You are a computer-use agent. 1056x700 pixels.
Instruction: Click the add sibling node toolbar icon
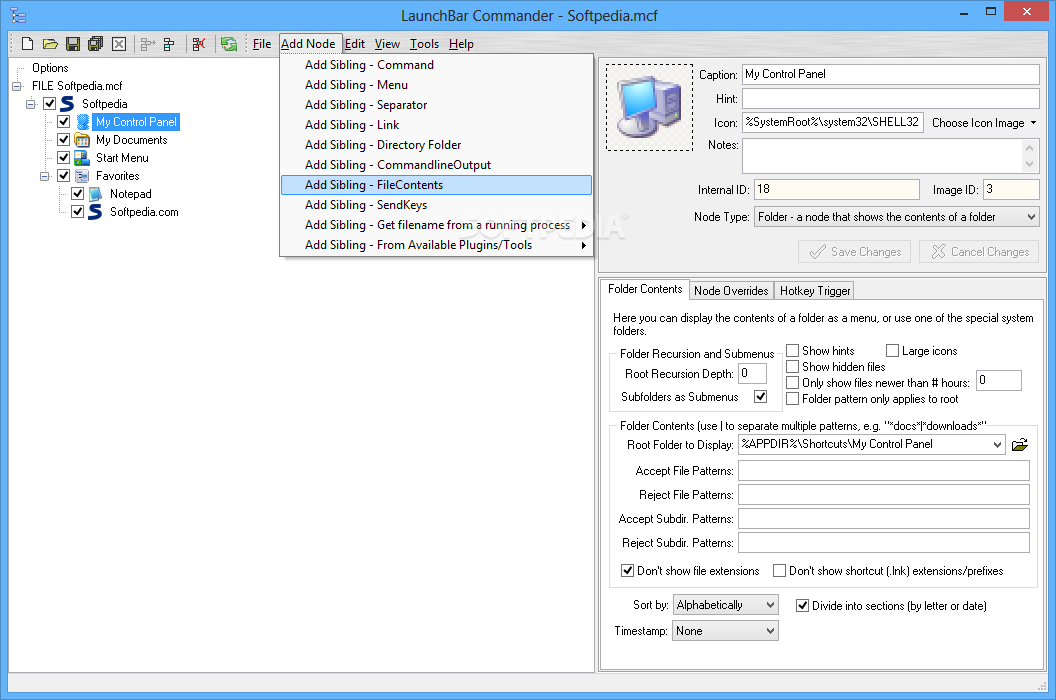coord(169,44)
